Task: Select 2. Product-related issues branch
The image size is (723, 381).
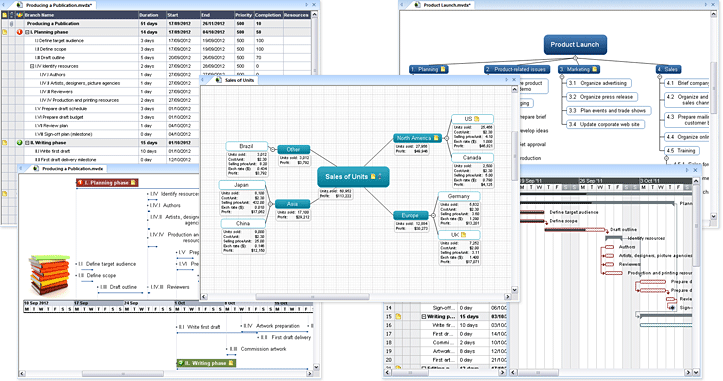Action: click(517, 69)
